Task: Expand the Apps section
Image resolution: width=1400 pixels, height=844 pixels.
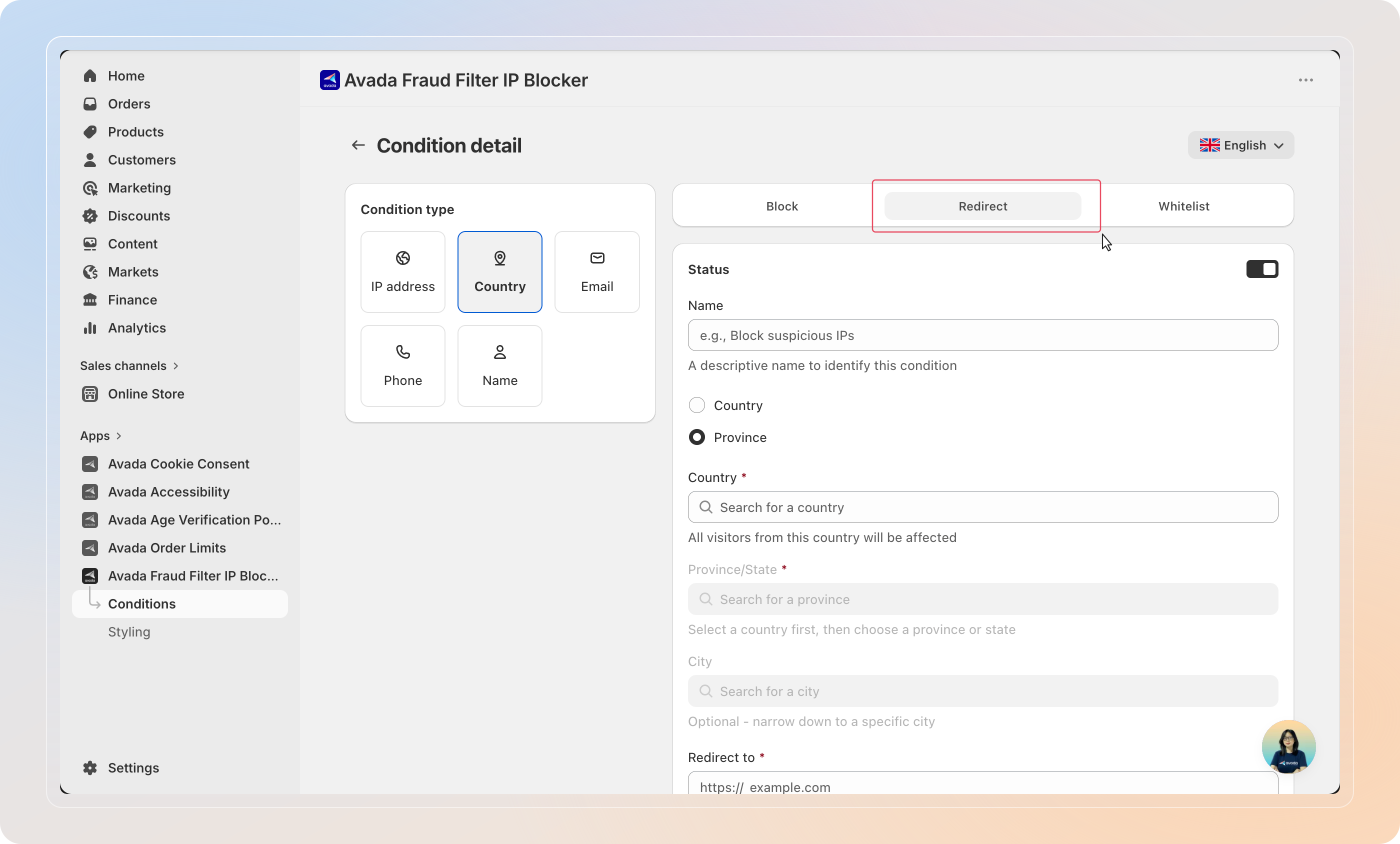Action: point(101,436)
